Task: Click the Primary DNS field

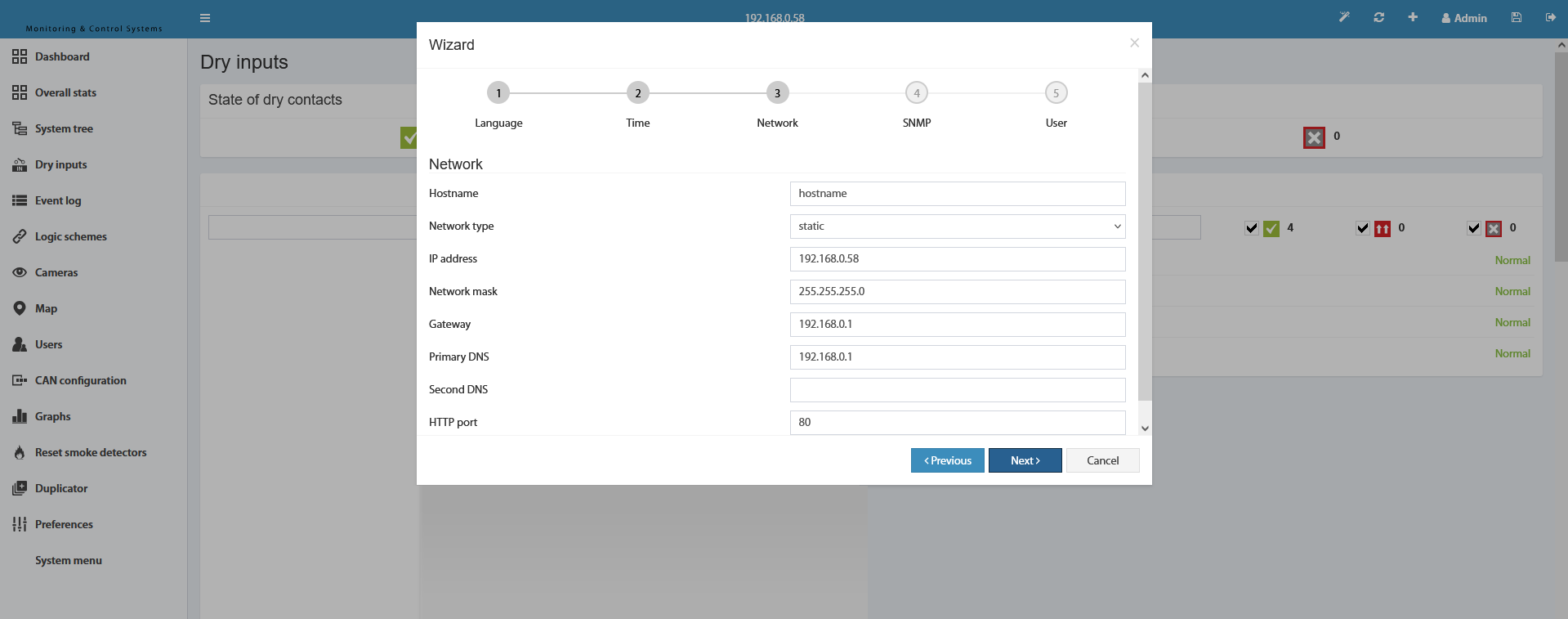Action: [x=958, y=357]
